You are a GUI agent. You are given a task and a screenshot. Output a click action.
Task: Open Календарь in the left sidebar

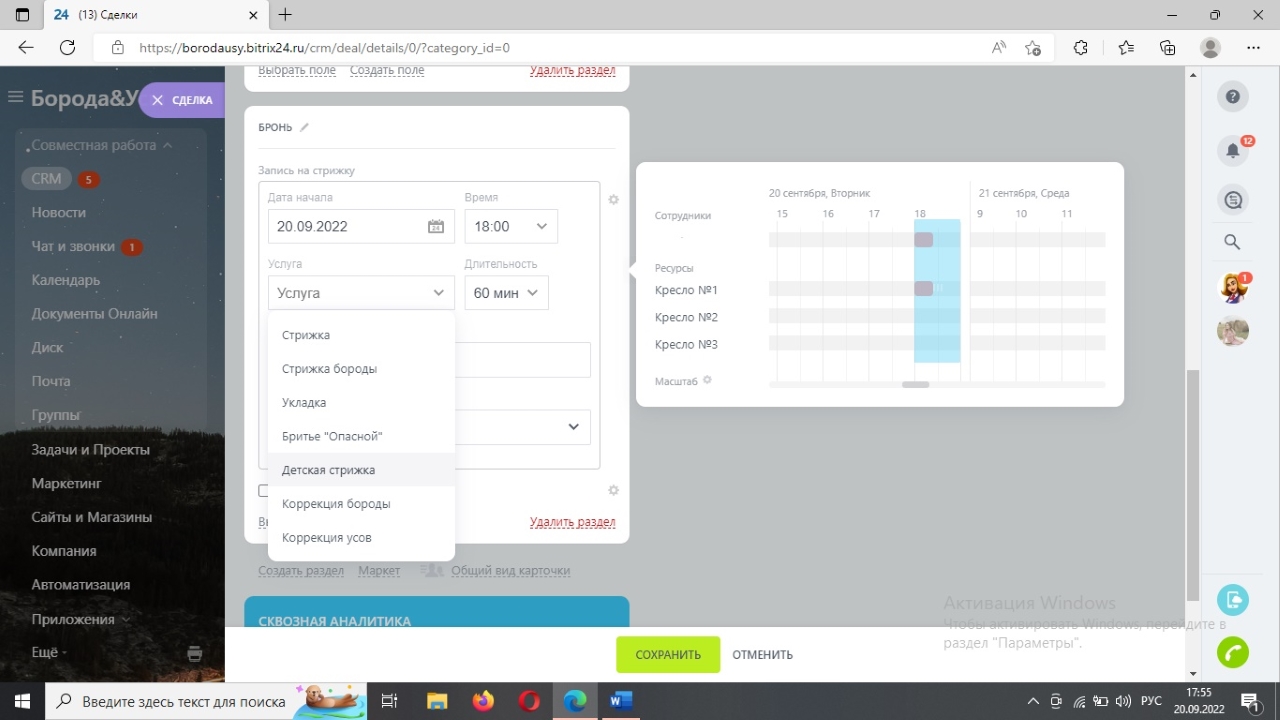pyautogui.click(x=66, y=280)
